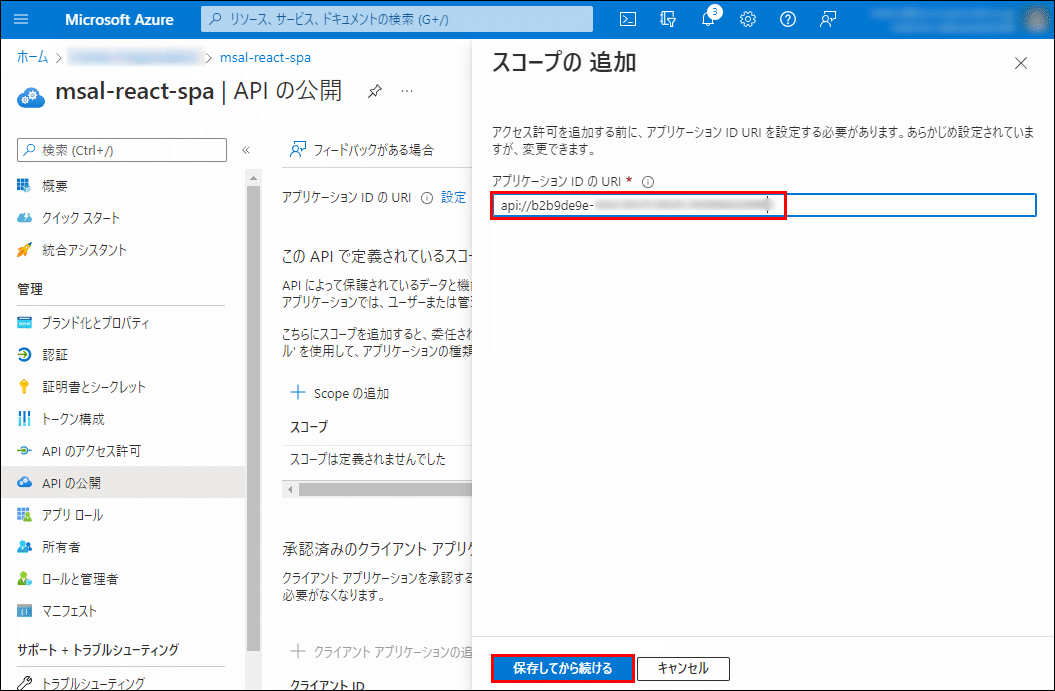Open the notifications bell
Image resolution: width=1055 pixels, height=691 pixels.
(708, 19)
